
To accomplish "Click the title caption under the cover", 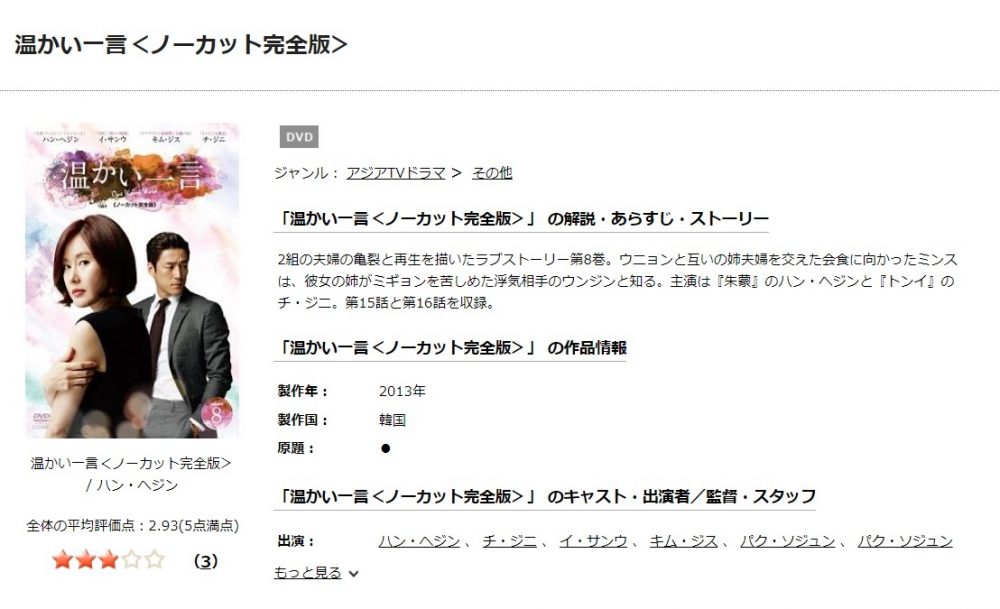I will pos(131,474).
